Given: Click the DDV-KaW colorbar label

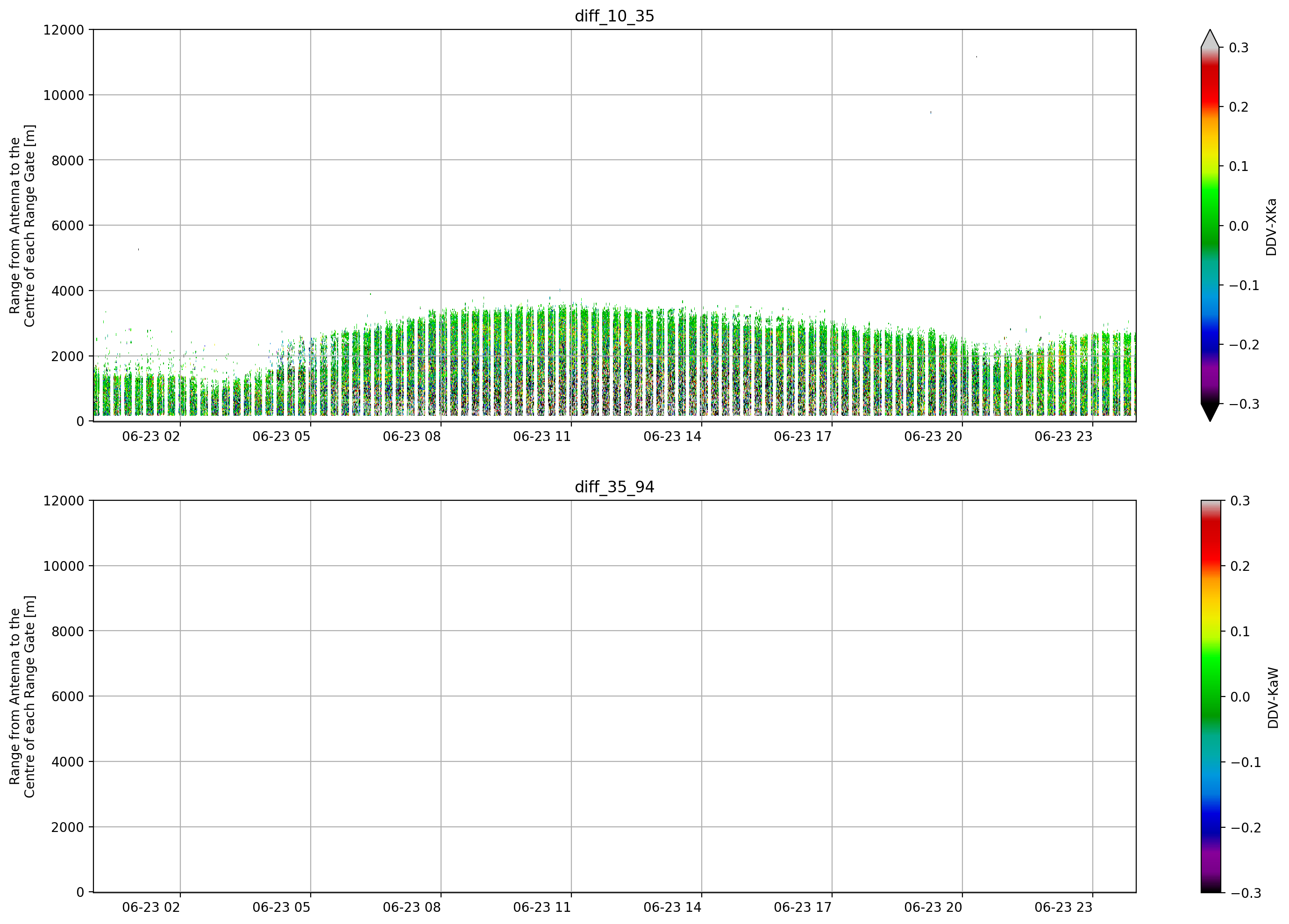Looking at the screenshot, I should 1273,698.
